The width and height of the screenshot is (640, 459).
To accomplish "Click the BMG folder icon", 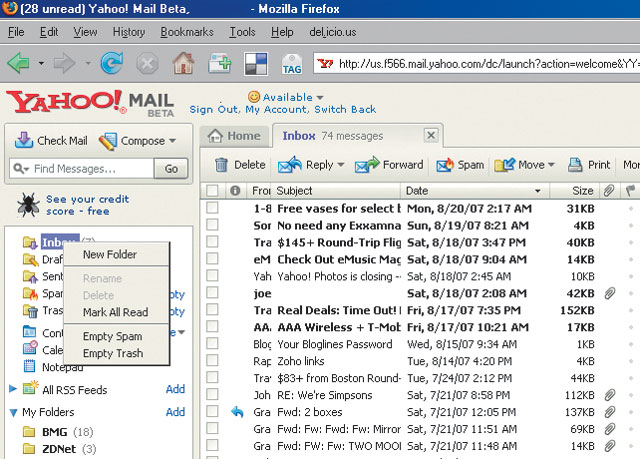I will coord(29,432).
